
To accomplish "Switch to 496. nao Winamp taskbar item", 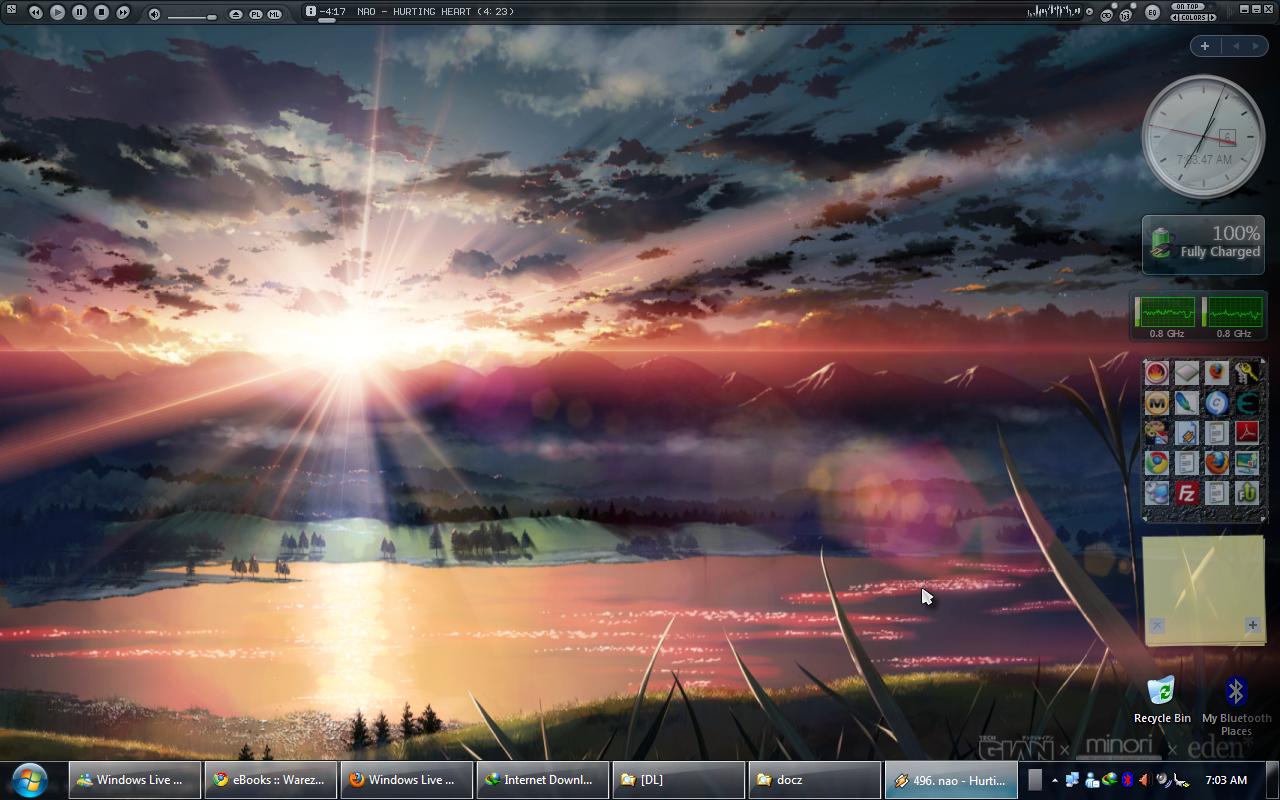I will tap(950, 780).
